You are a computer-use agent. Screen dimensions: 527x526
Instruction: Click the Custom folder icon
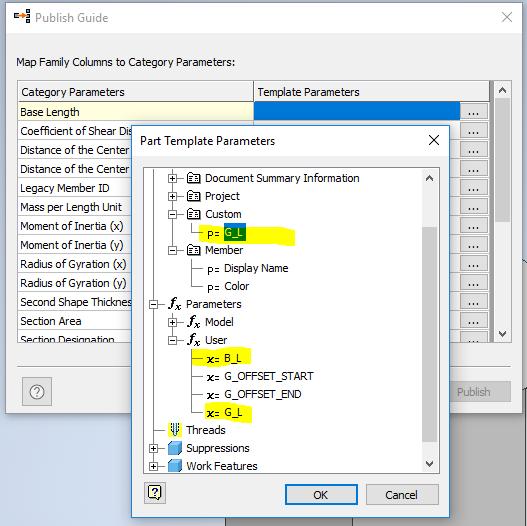[194, 214]
